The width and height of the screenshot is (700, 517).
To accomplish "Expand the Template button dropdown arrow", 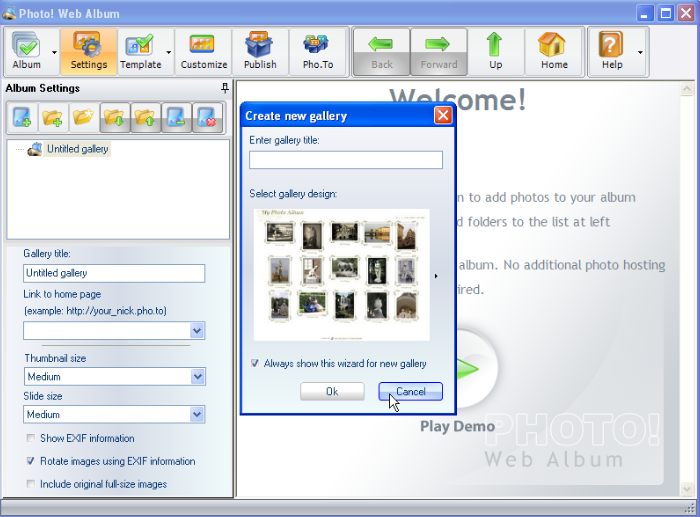I will click(x=169, y=52).
